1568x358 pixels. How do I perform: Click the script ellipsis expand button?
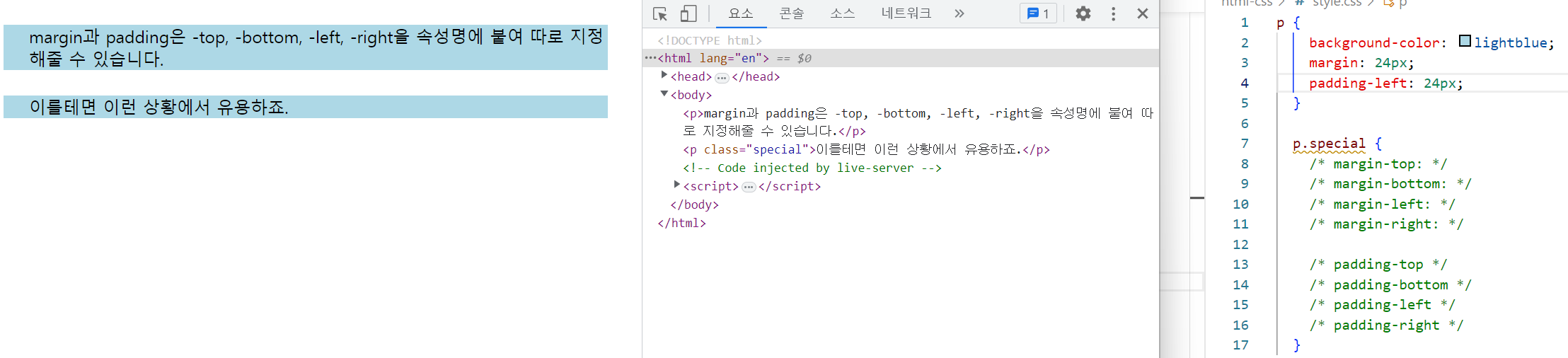(x=749, y=187)
